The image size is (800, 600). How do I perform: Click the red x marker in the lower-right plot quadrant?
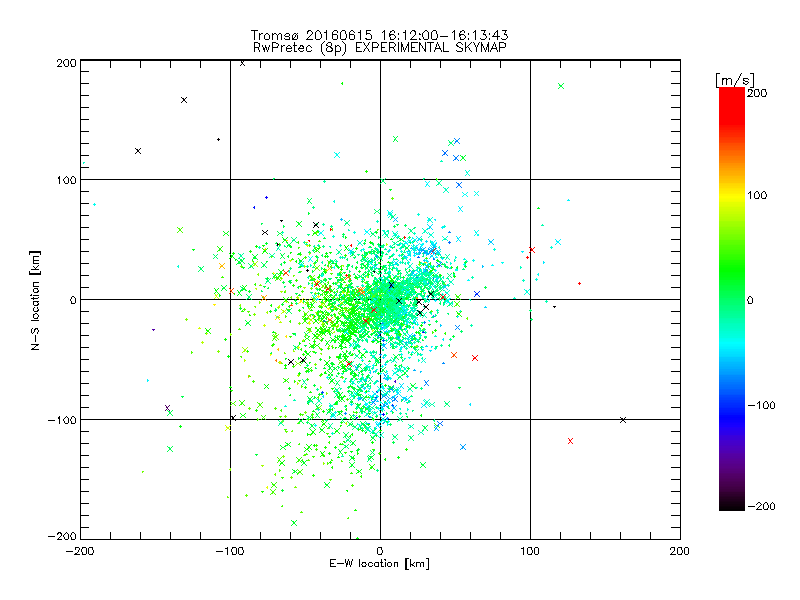[570, 441]
